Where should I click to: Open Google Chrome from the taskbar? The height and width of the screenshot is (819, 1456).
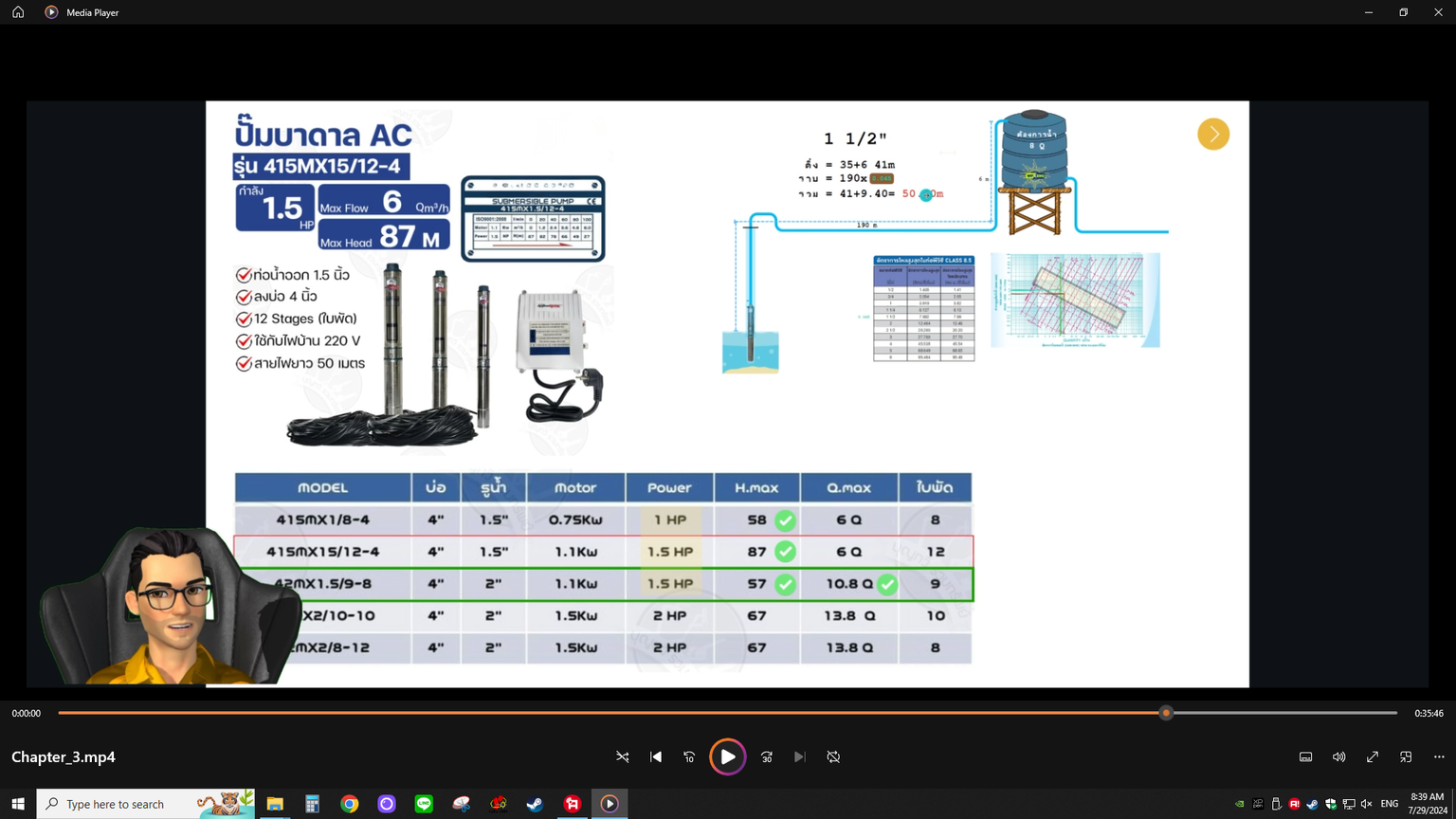[x=350, y=804]
